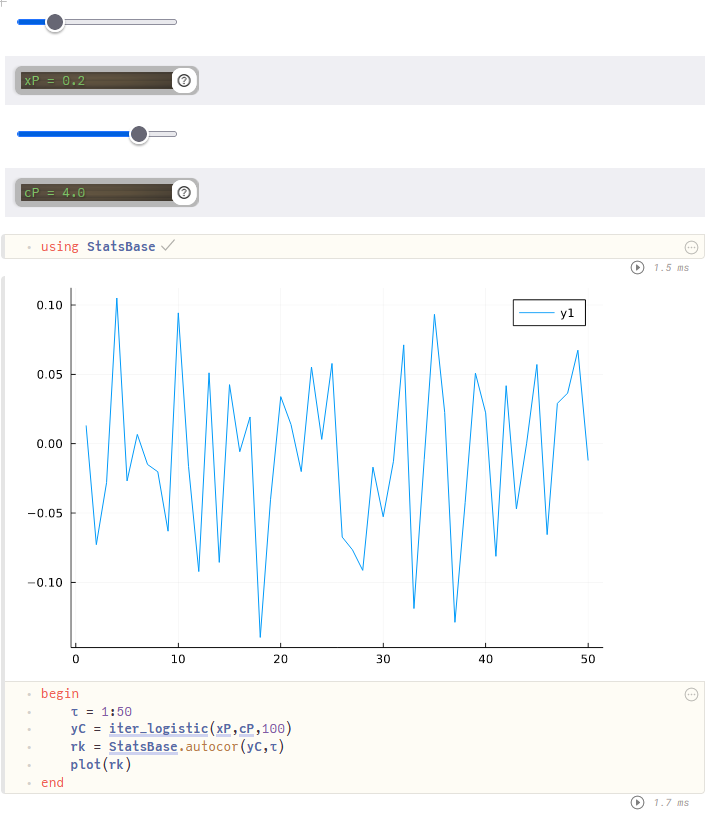Click the autocor function name in code
The width and height of the screenshot is (711, 816).
[212, 746]
